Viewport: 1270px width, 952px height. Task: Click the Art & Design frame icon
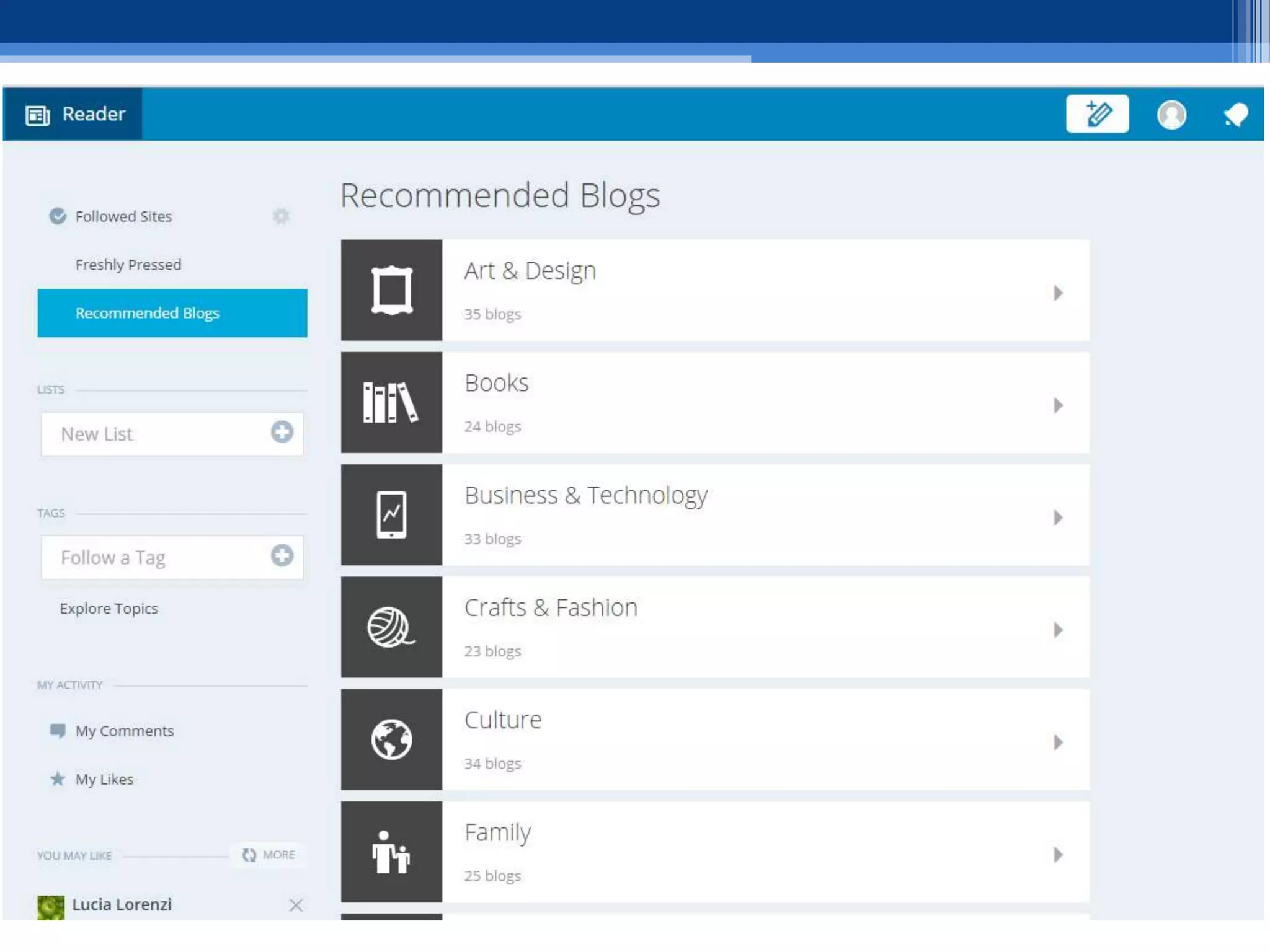pos(391,290)
